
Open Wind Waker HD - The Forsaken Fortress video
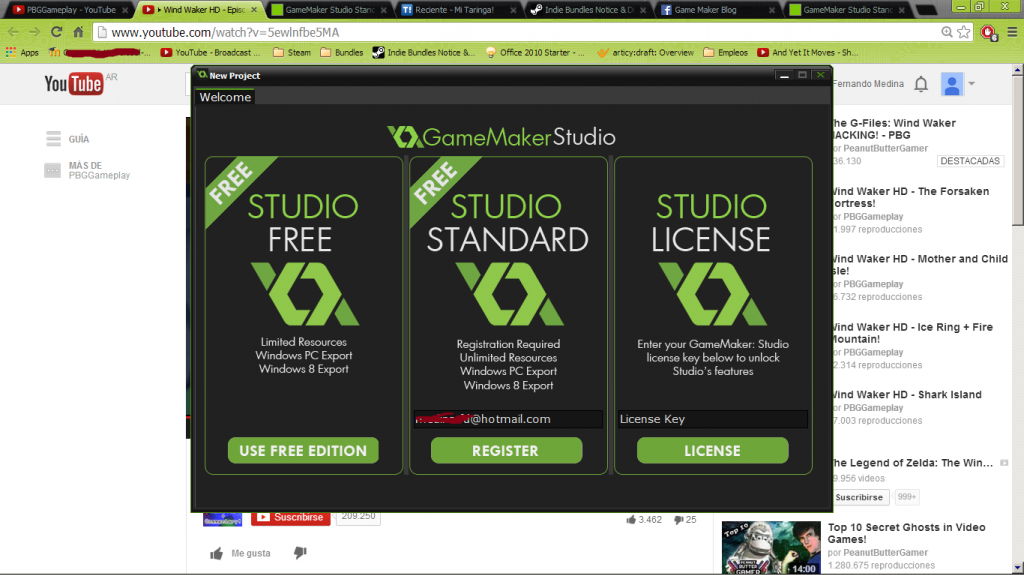(x=910, y=197)
